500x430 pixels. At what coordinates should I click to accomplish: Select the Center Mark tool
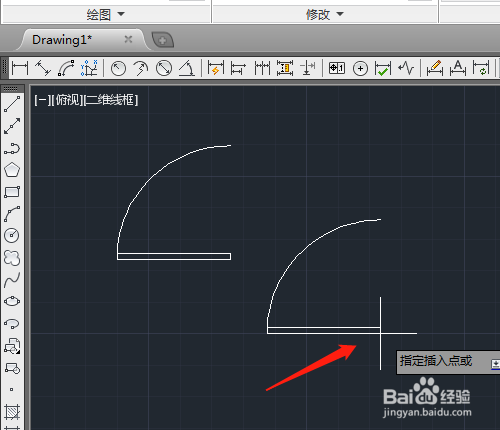point(360,69)
